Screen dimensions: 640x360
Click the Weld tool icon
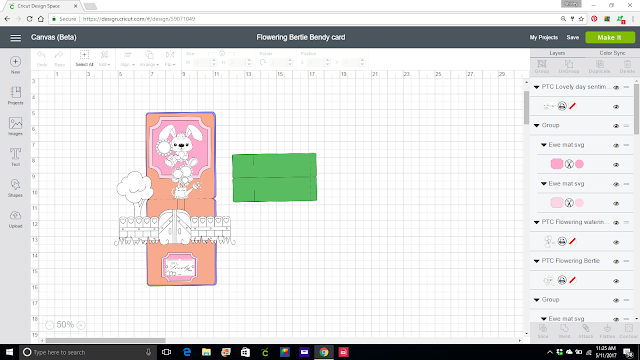click(564, 329)
